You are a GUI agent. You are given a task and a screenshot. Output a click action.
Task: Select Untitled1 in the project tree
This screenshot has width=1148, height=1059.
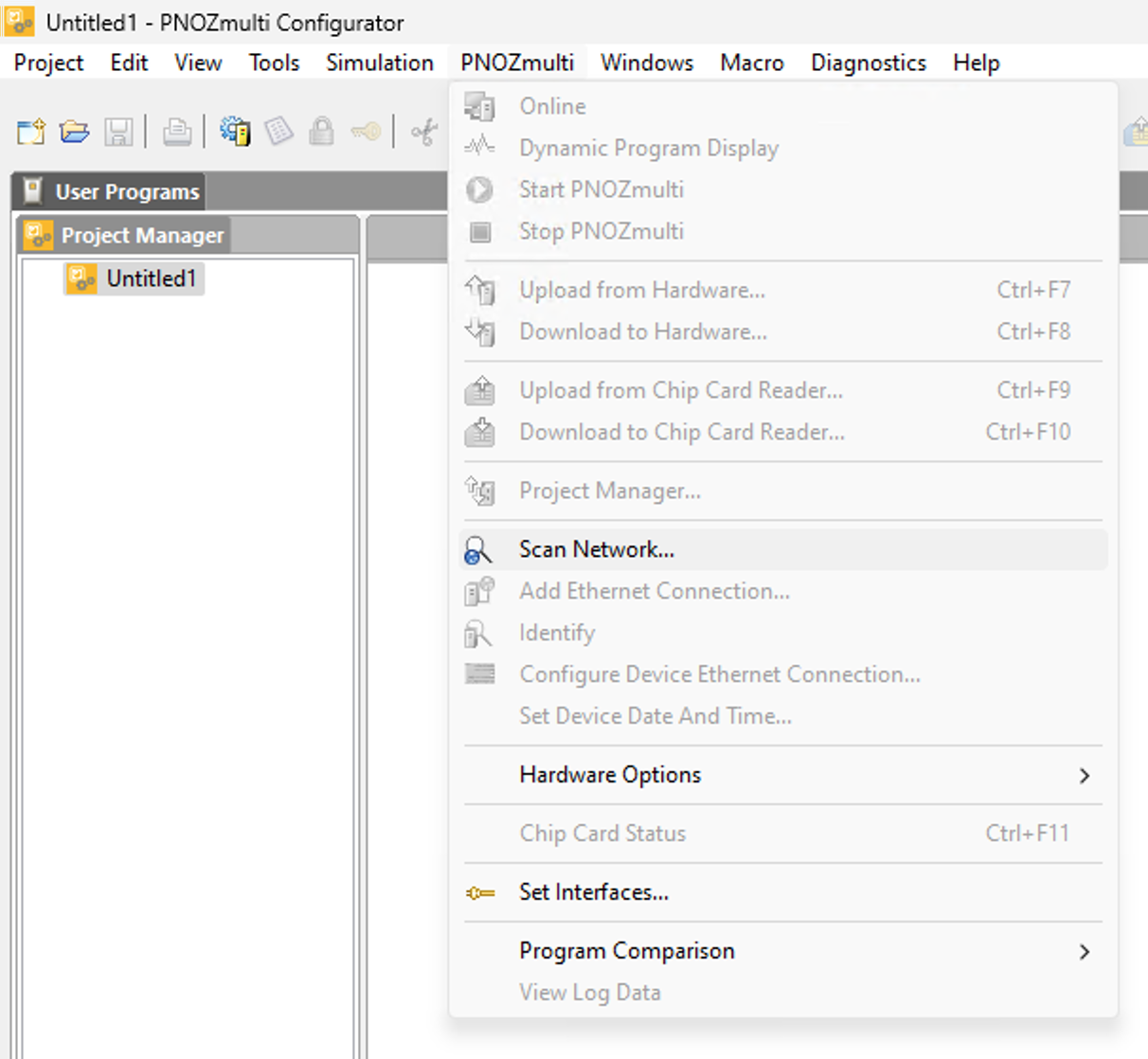(x=135, y=278)
